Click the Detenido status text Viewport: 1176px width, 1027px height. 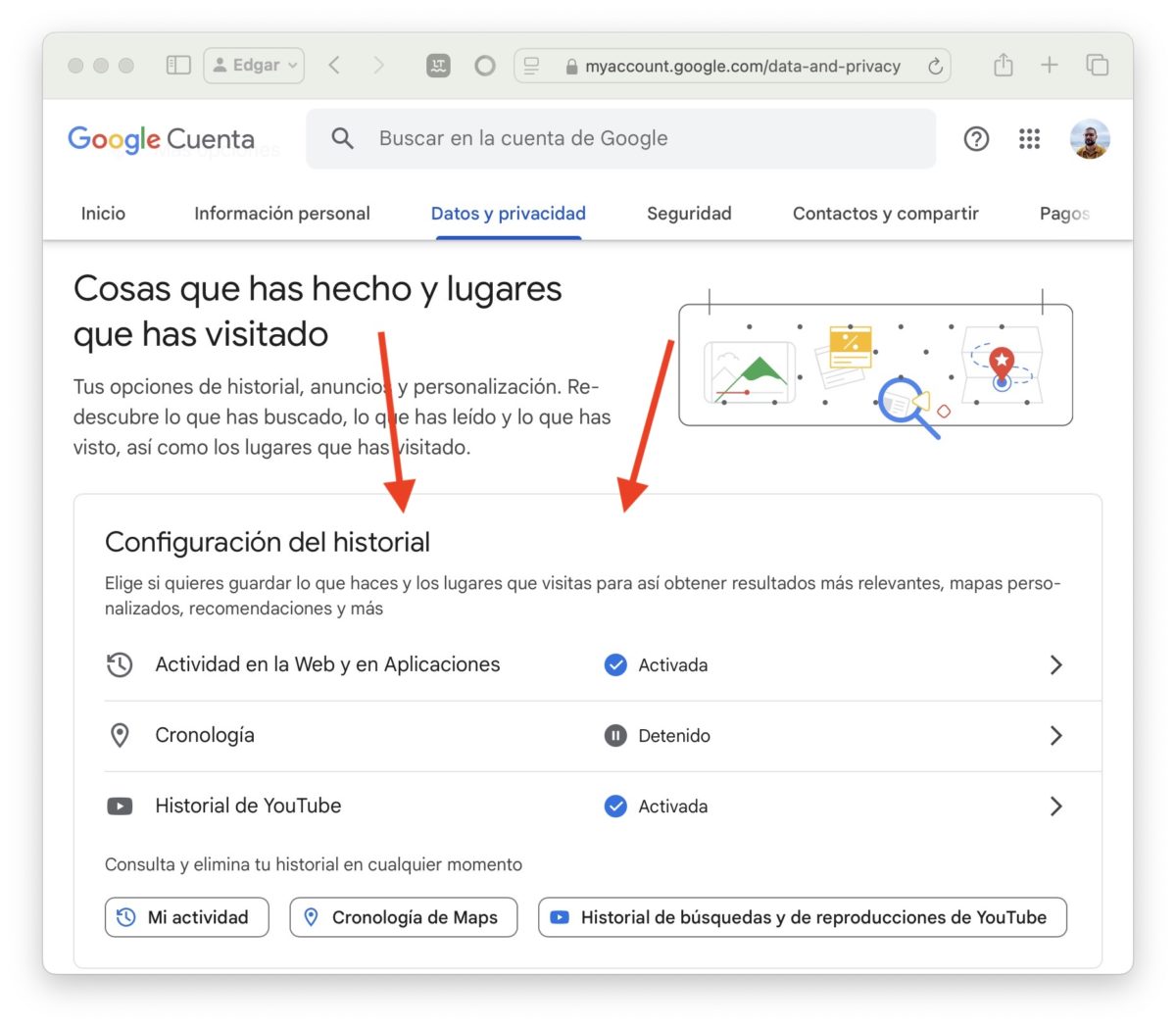pyautogui.click(x=674, y=736)
